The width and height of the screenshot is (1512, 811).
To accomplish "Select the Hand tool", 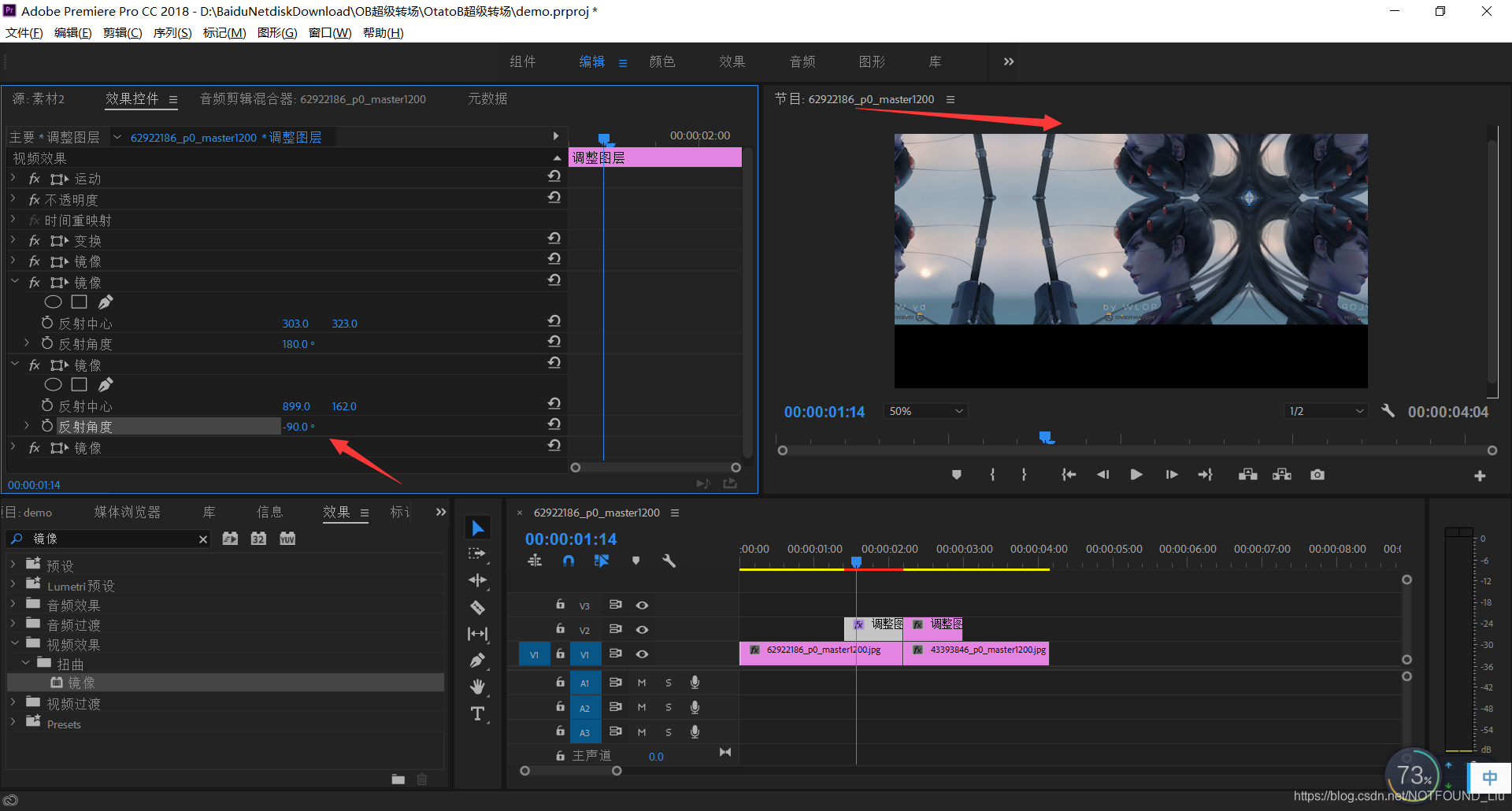I will point(477,687).
